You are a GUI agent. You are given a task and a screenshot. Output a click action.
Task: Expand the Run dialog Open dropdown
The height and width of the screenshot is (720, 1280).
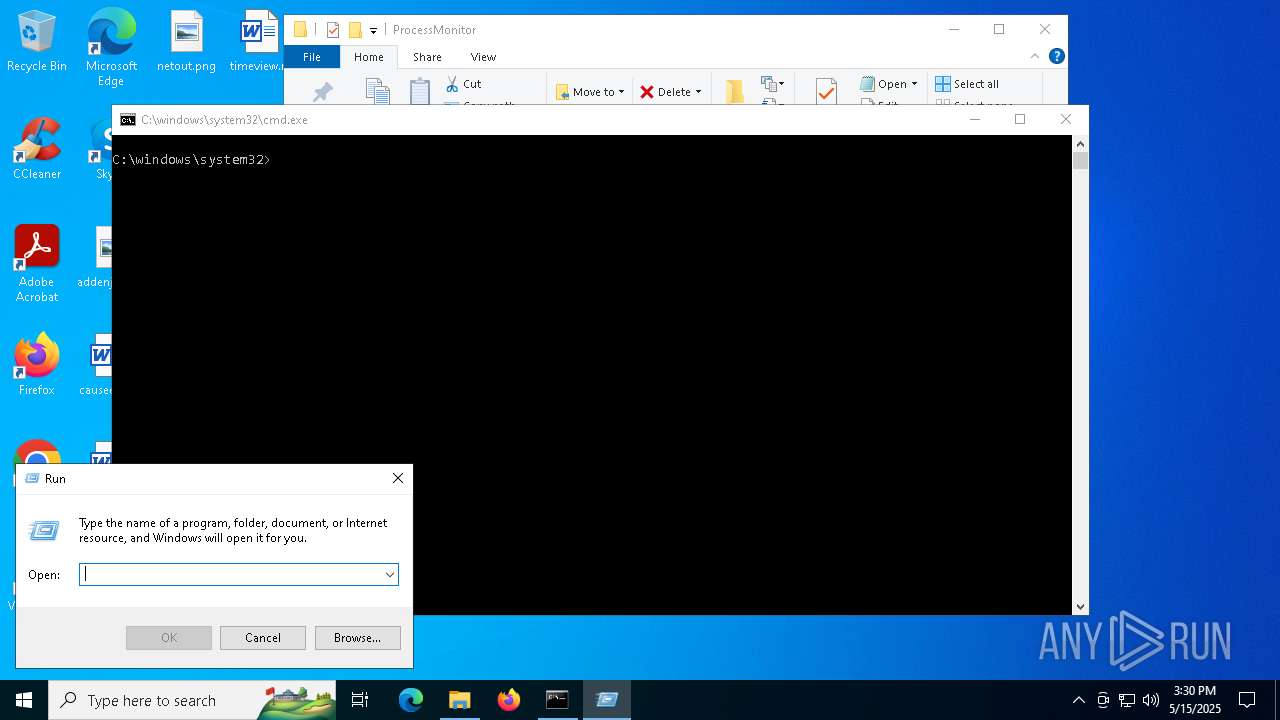pos(389,575)
